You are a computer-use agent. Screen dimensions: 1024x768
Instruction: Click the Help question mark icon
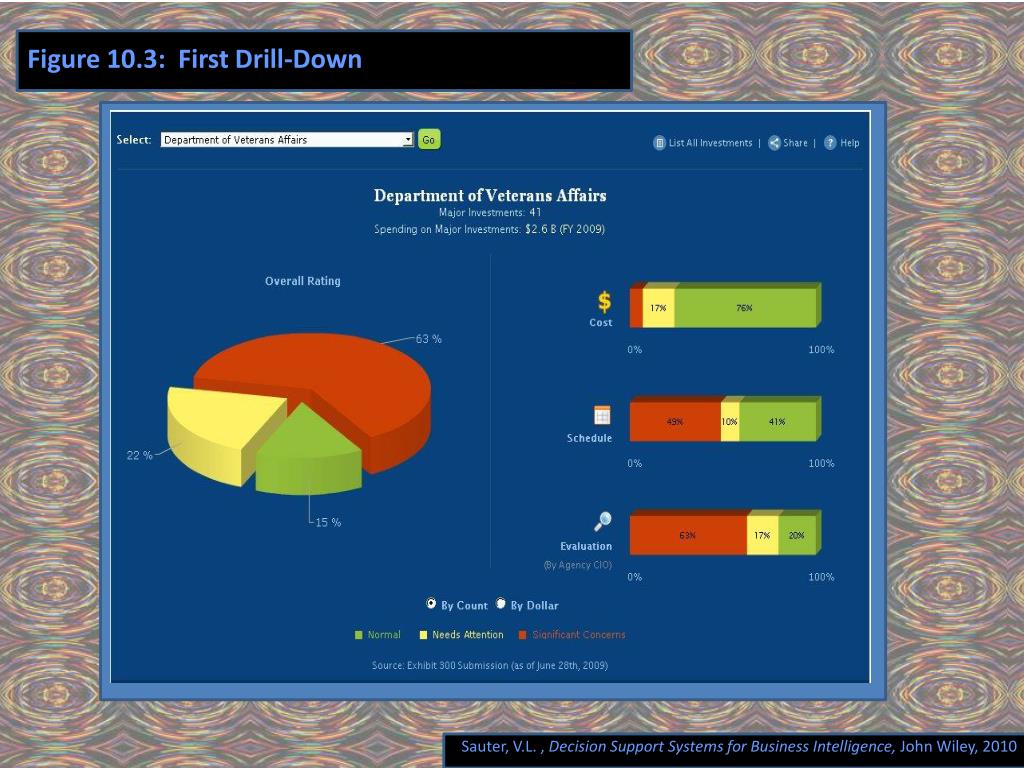[x=830, y=143]
